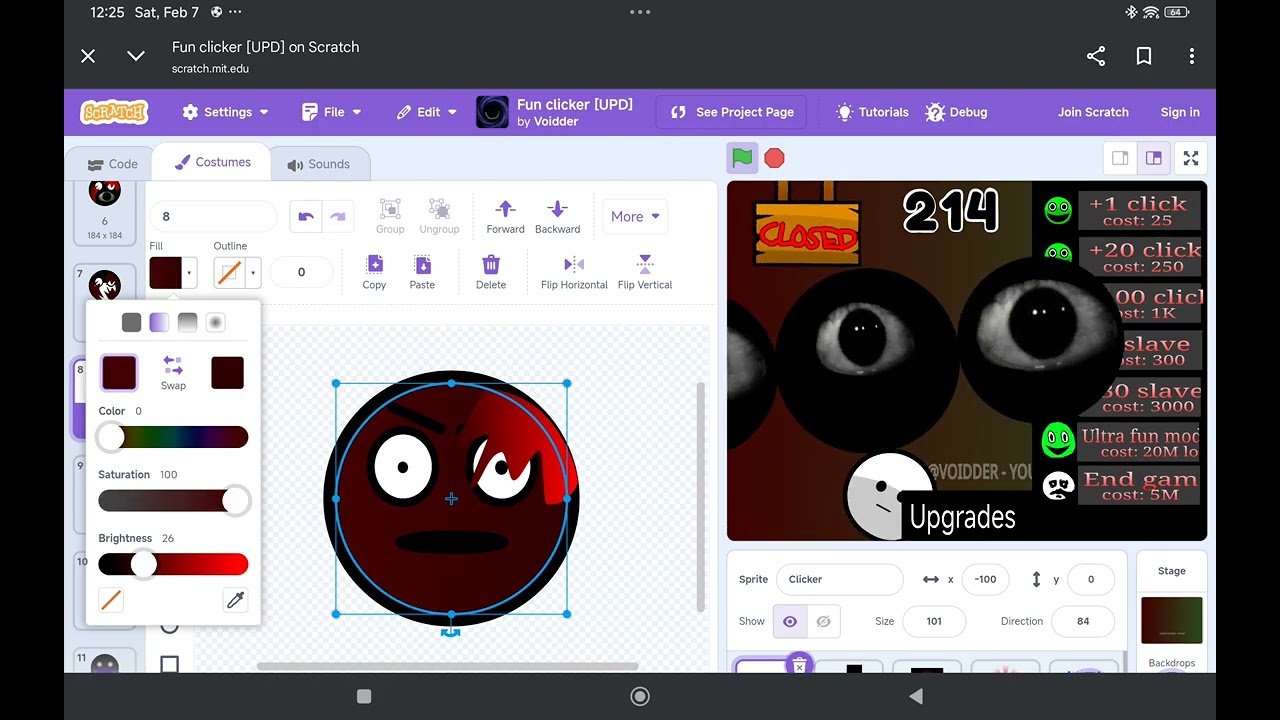This screenshot has height=720, width=1280.
Task: Open the browser three-dot menu
Action: [1192, 56]
